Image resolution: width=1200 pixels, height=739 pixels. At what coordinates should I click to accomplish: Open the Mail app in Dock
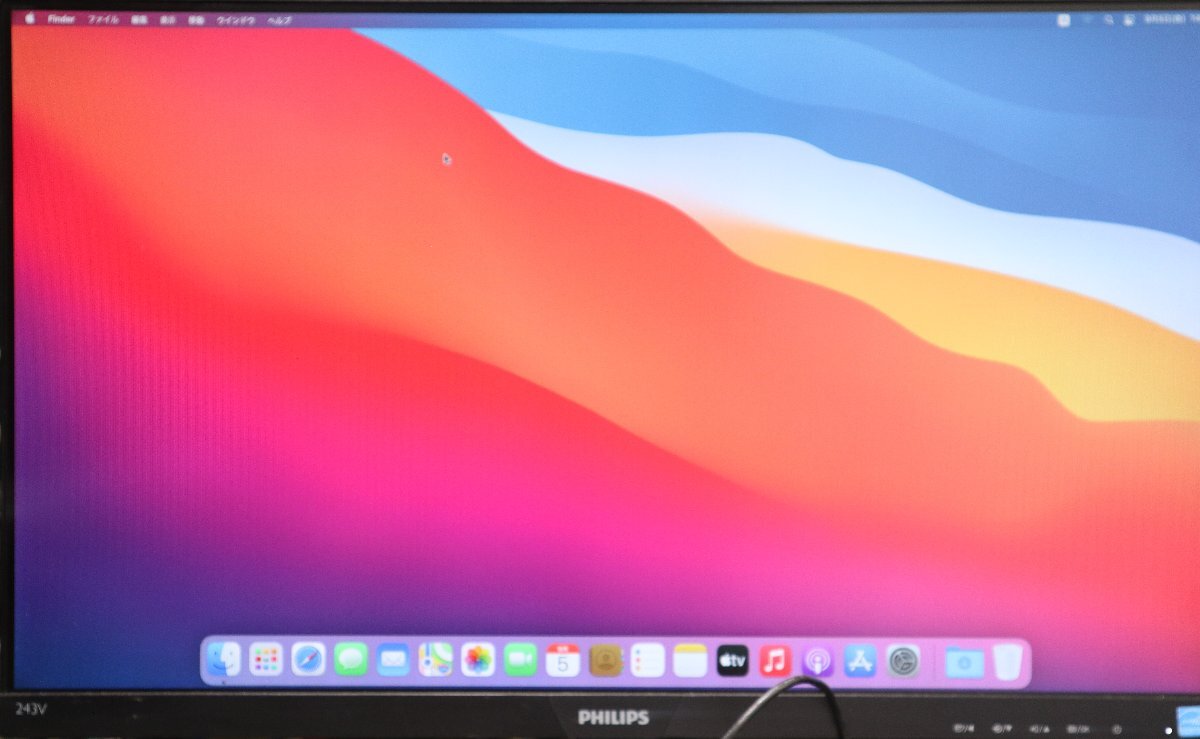393,659
